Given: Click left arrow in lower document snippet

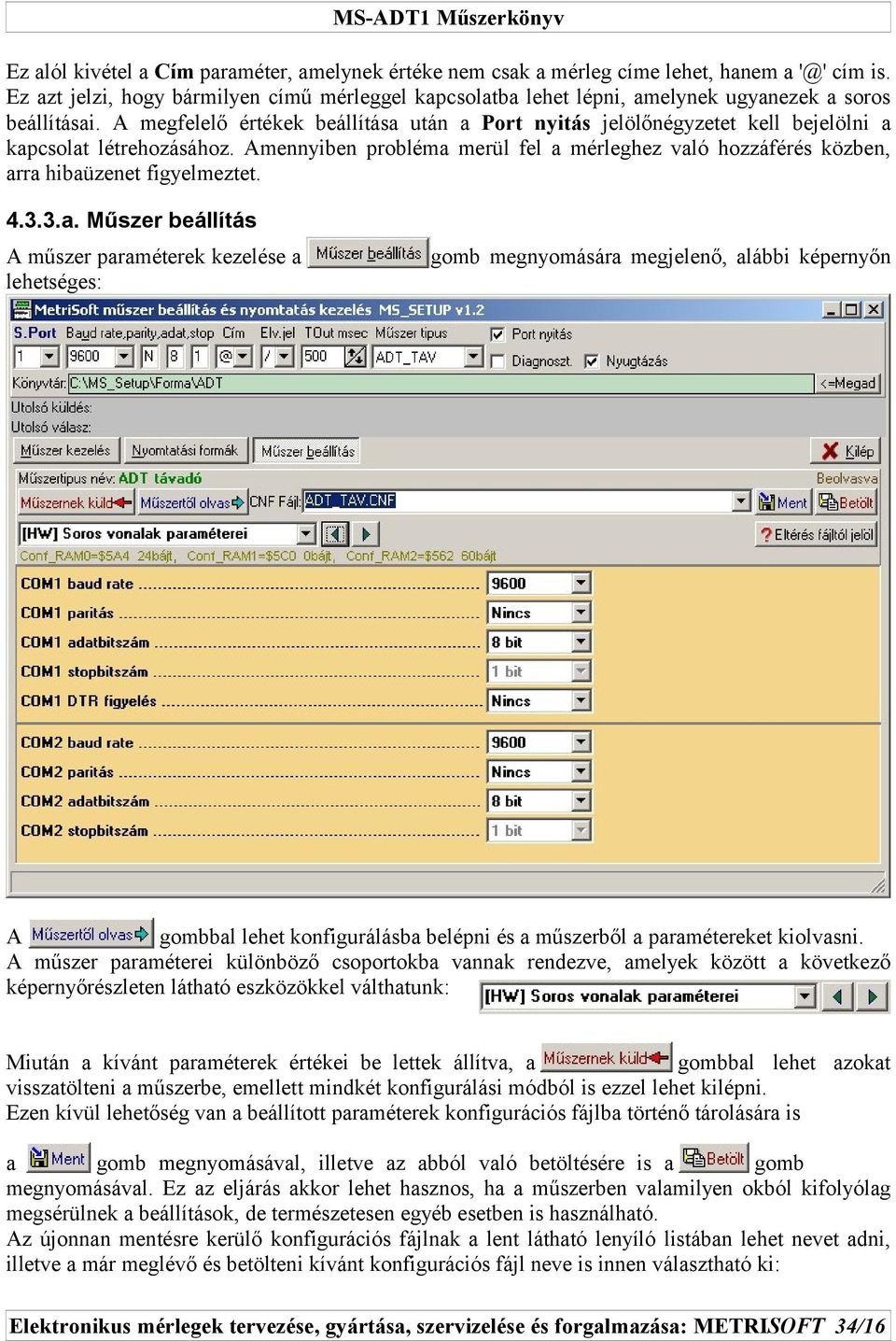Looking at the screenshot, I should 838,996.
